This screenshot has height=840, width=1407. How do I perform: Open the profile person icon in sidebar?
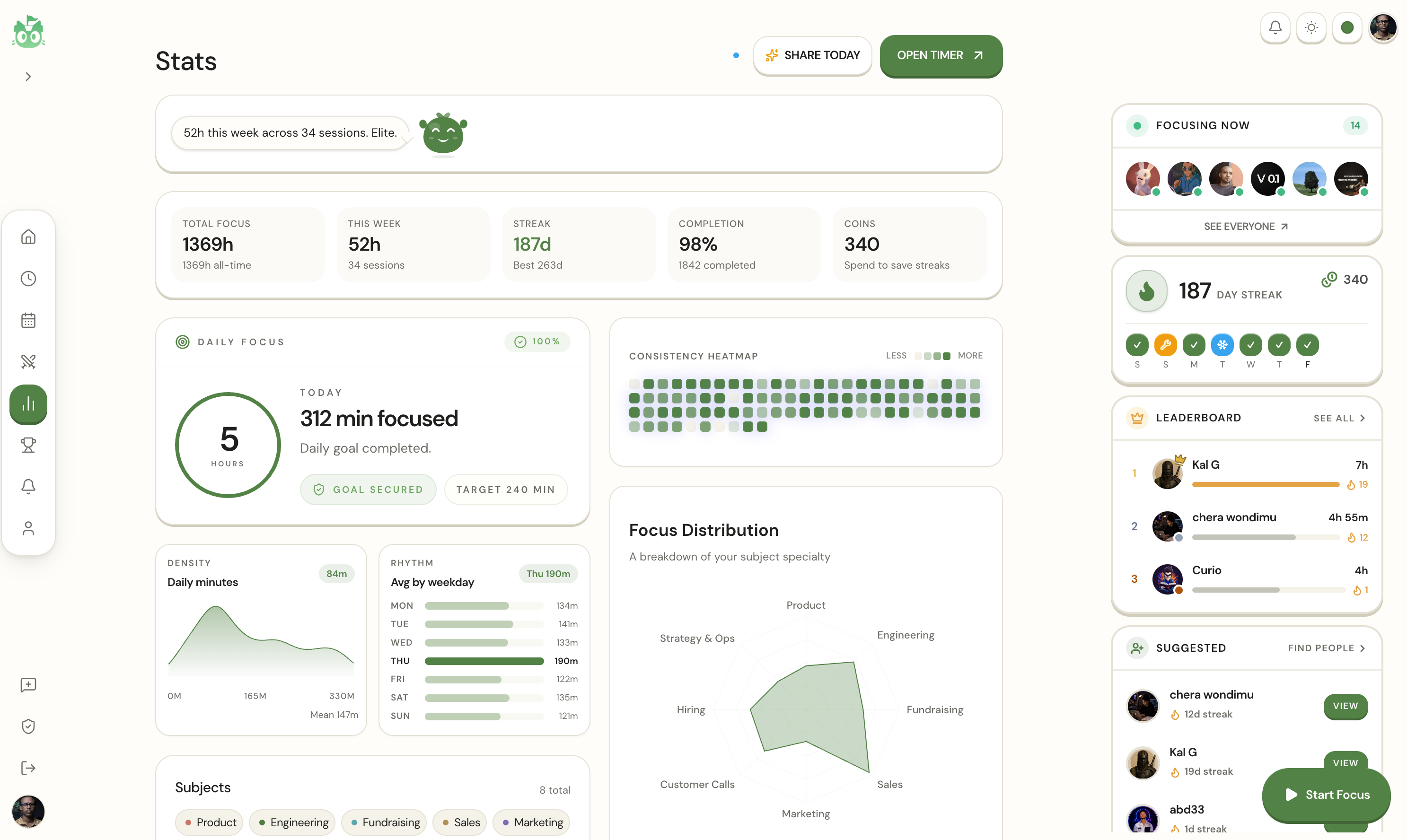28,528
